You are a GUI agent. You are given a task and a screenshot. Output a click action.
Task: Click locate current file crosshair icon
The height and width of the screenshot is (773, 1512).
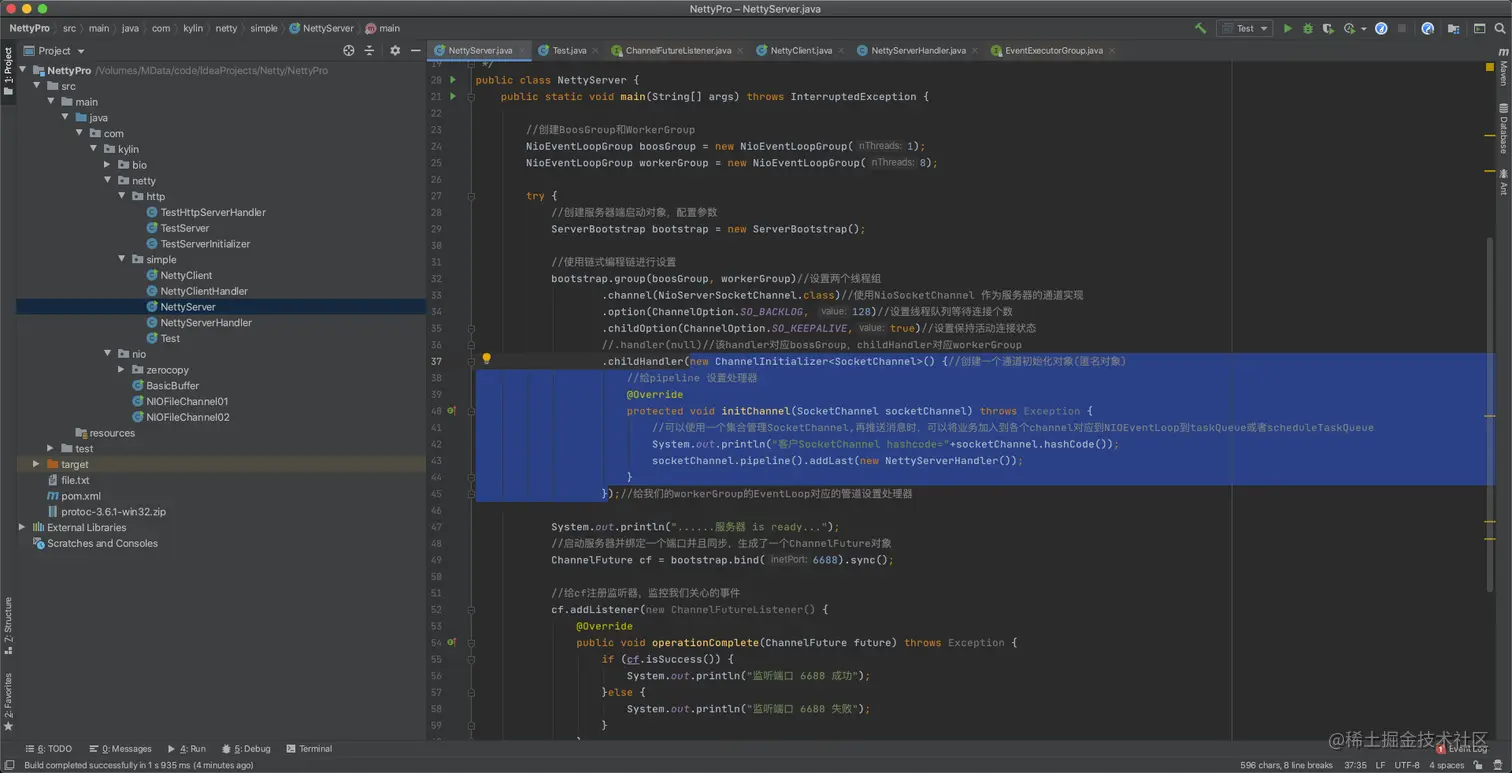[348, 50]
